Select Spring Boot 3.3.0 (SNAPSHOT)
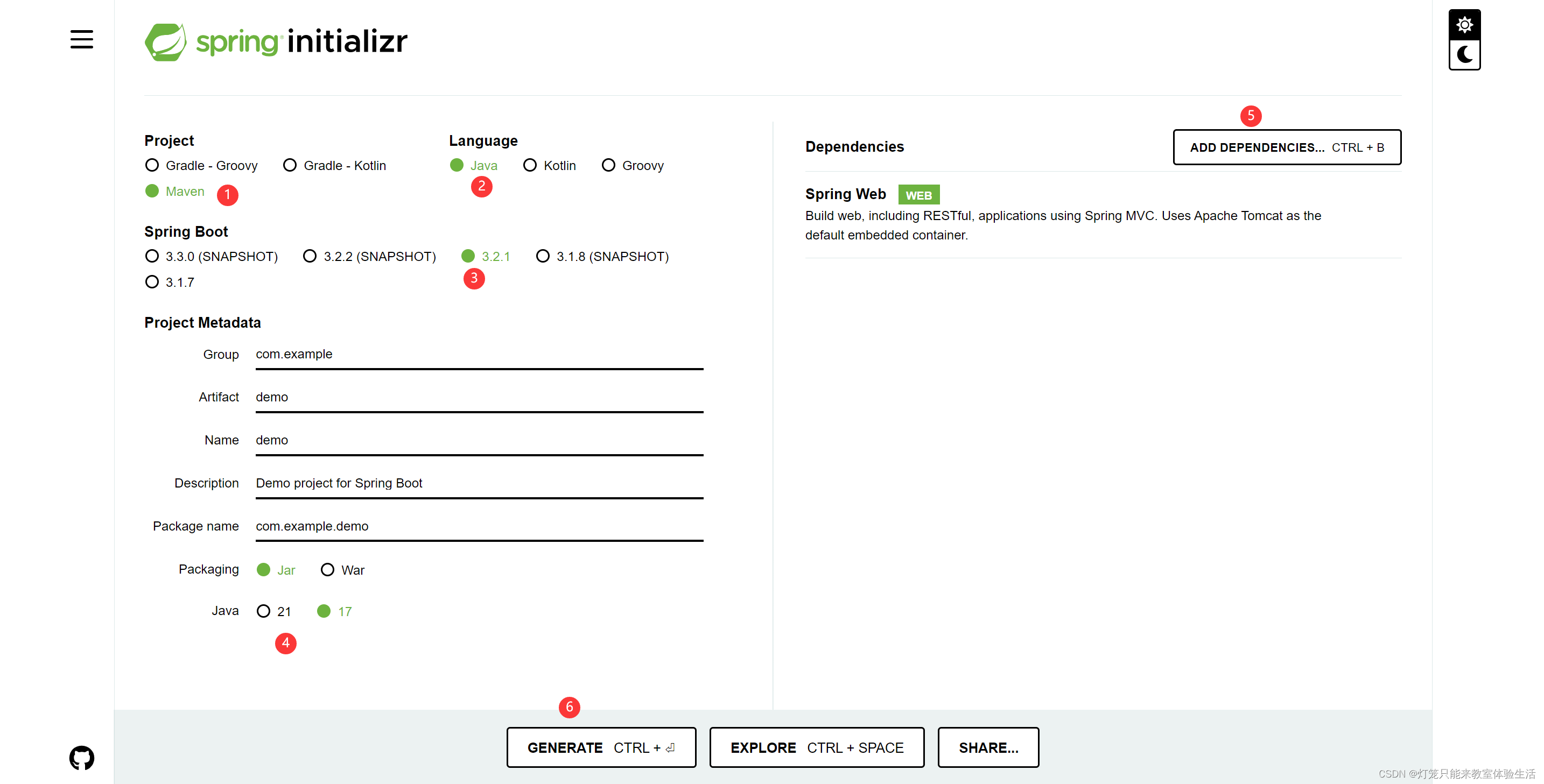The width and height of the screenshot is (1544, 784). [x=212, y=256]
